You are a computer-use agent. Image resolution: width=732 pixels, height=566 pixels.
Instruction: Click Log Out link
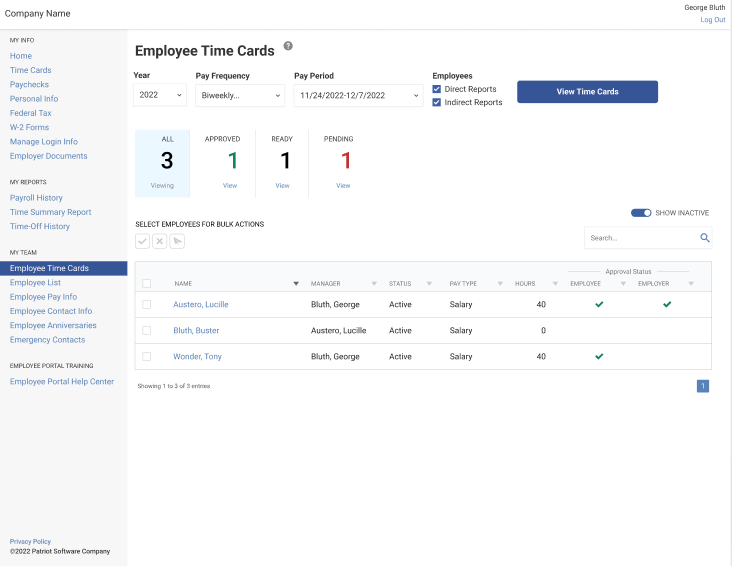[712, 20]
